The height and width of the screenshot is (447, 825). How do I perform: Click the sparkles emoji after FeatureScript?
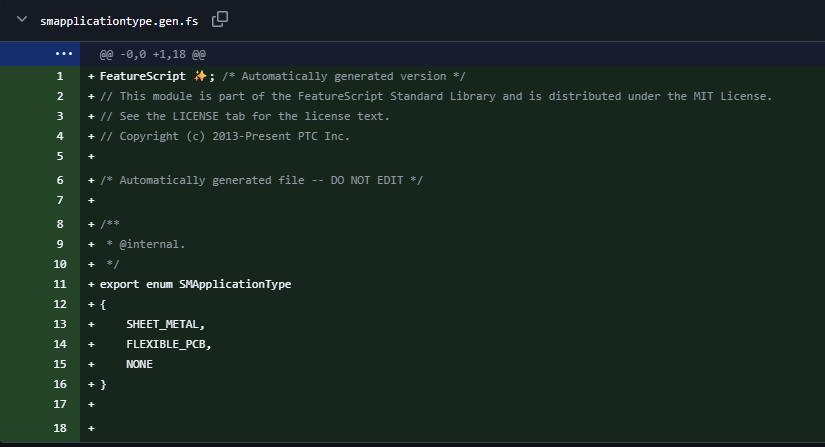pyautogui.click(x=200, y=76)
